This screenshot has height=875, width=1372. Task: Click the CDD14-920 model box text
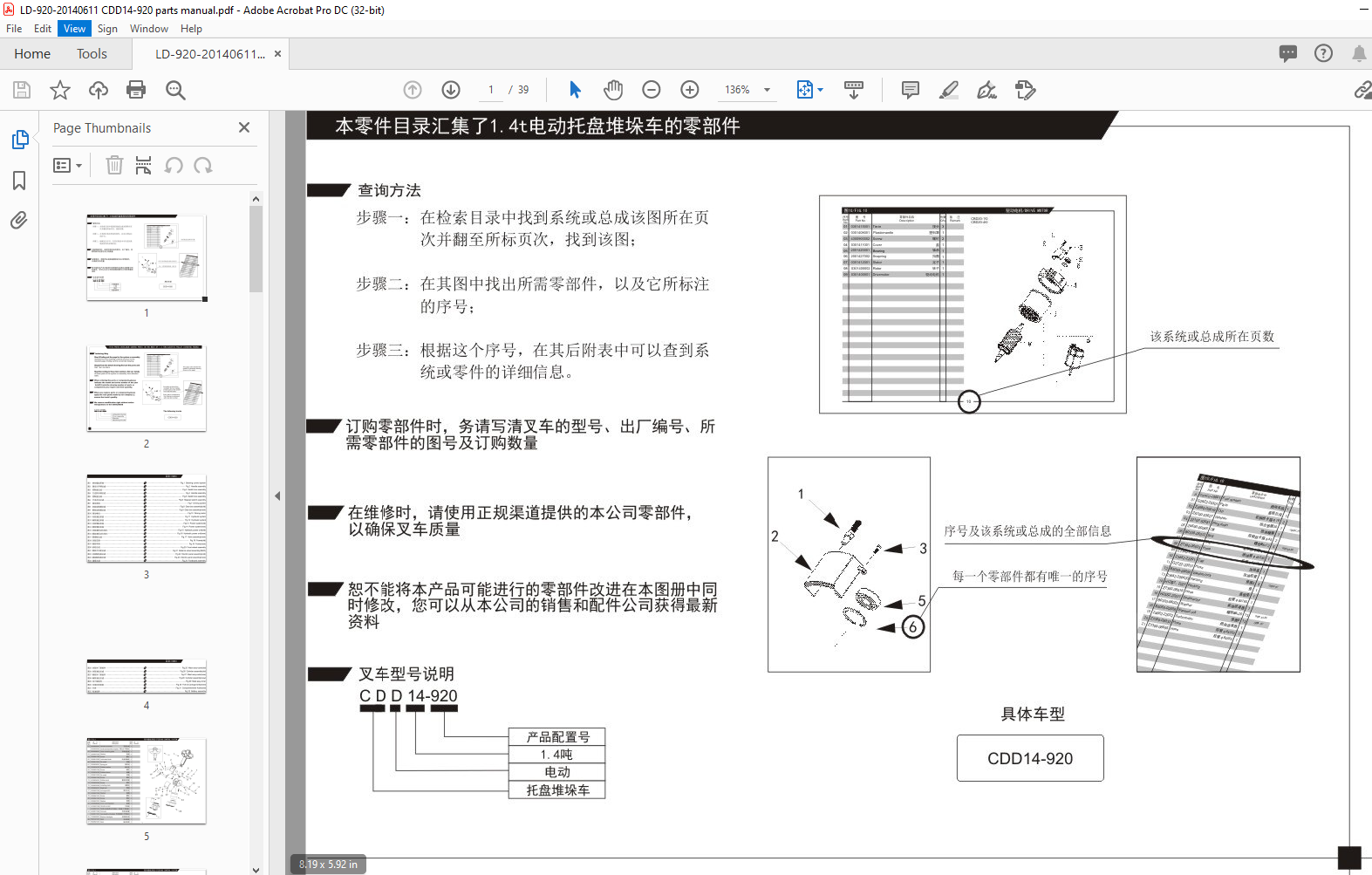(1030, 759)
